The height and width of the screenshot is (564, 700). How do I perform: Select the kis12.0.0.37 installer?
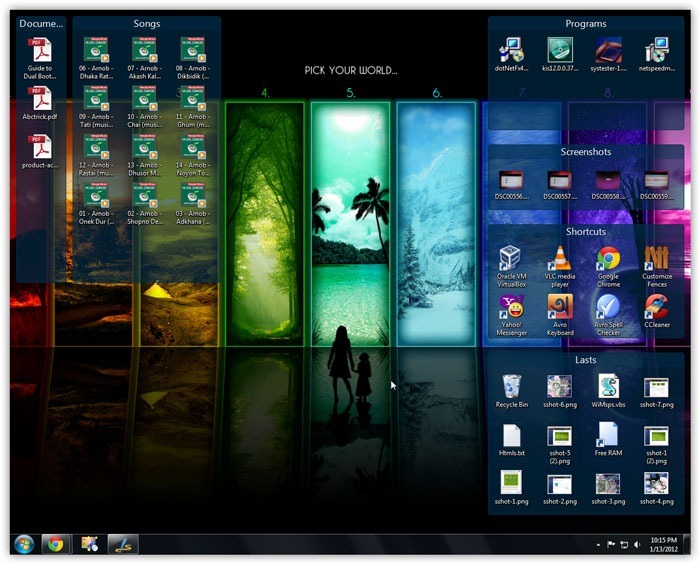560,54
